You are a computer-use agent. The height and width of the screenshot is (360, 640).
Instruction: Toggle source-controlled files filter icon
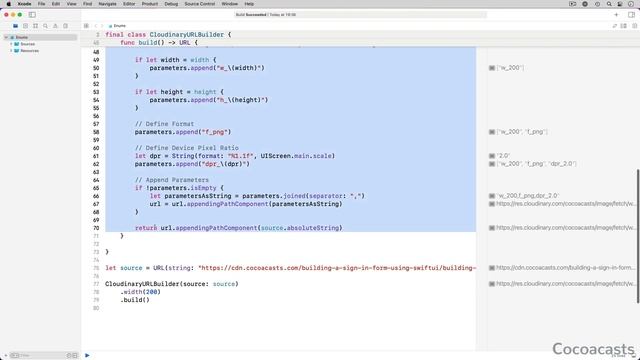(x=75, y=356)
